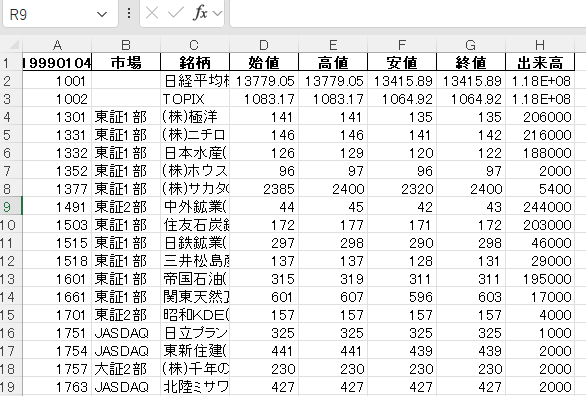Click cell 始値 in header row
Screen dimensions: 586x396
point(264,62)
